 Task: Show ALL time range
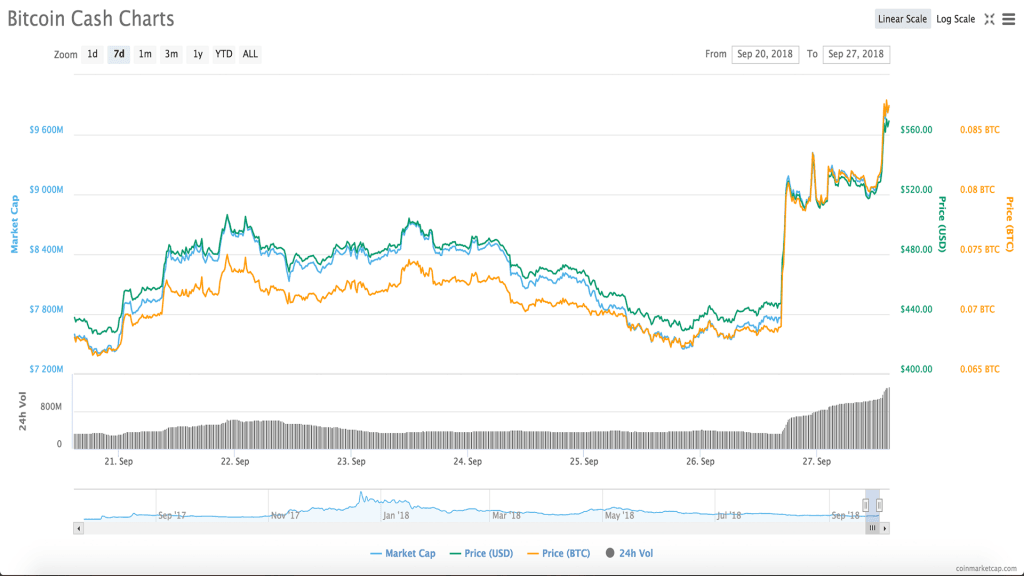point(250,54)
